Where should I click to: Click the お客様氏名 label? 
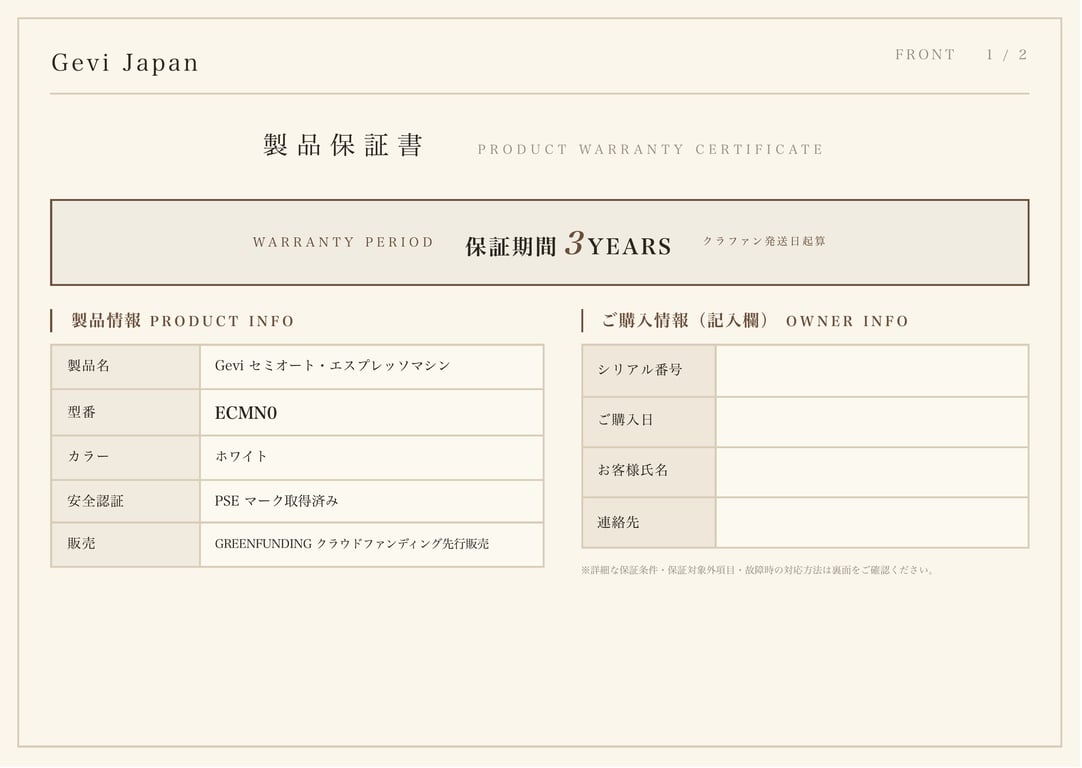pos(633,470)
